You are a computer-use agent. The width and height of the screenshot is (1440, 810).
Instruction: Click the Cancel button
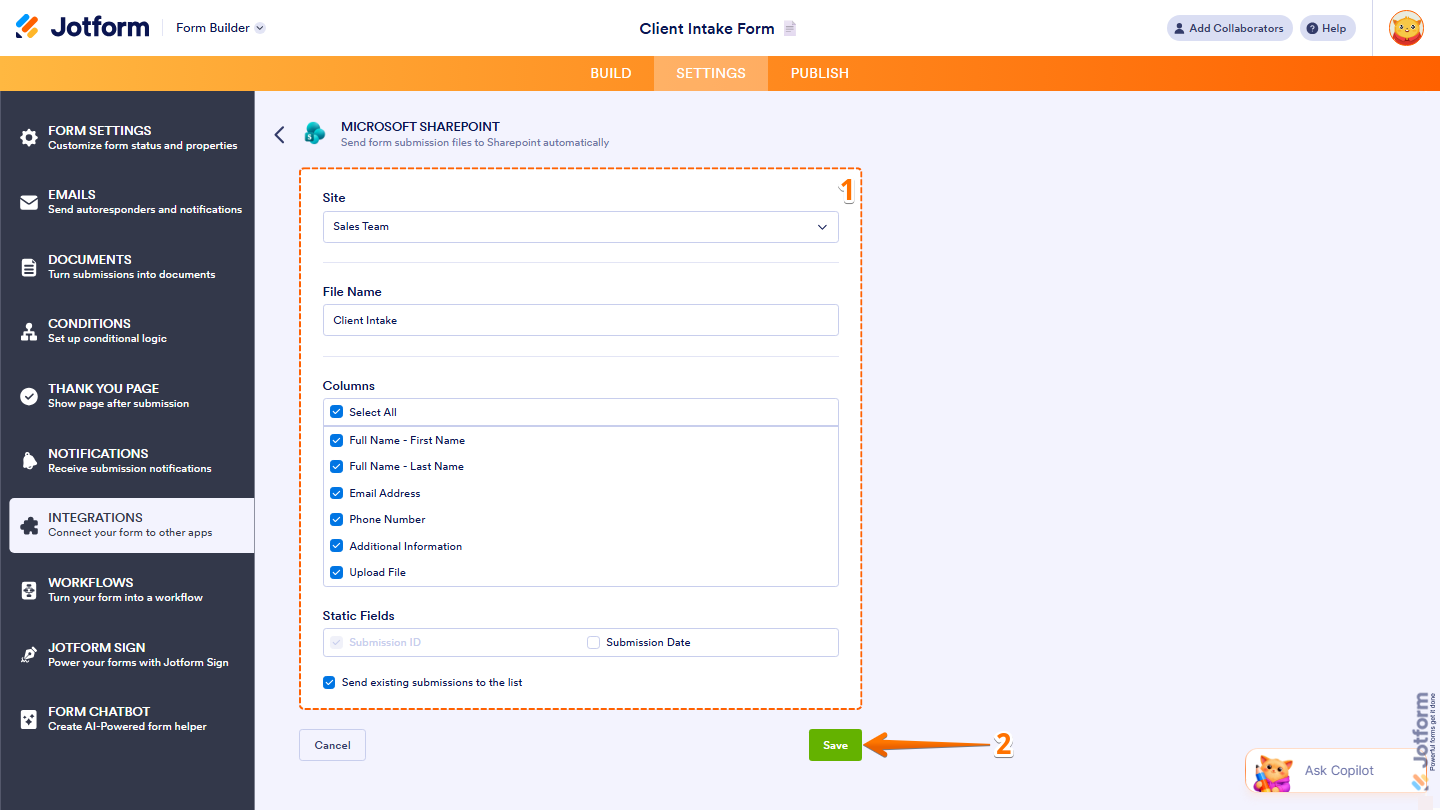332,745
